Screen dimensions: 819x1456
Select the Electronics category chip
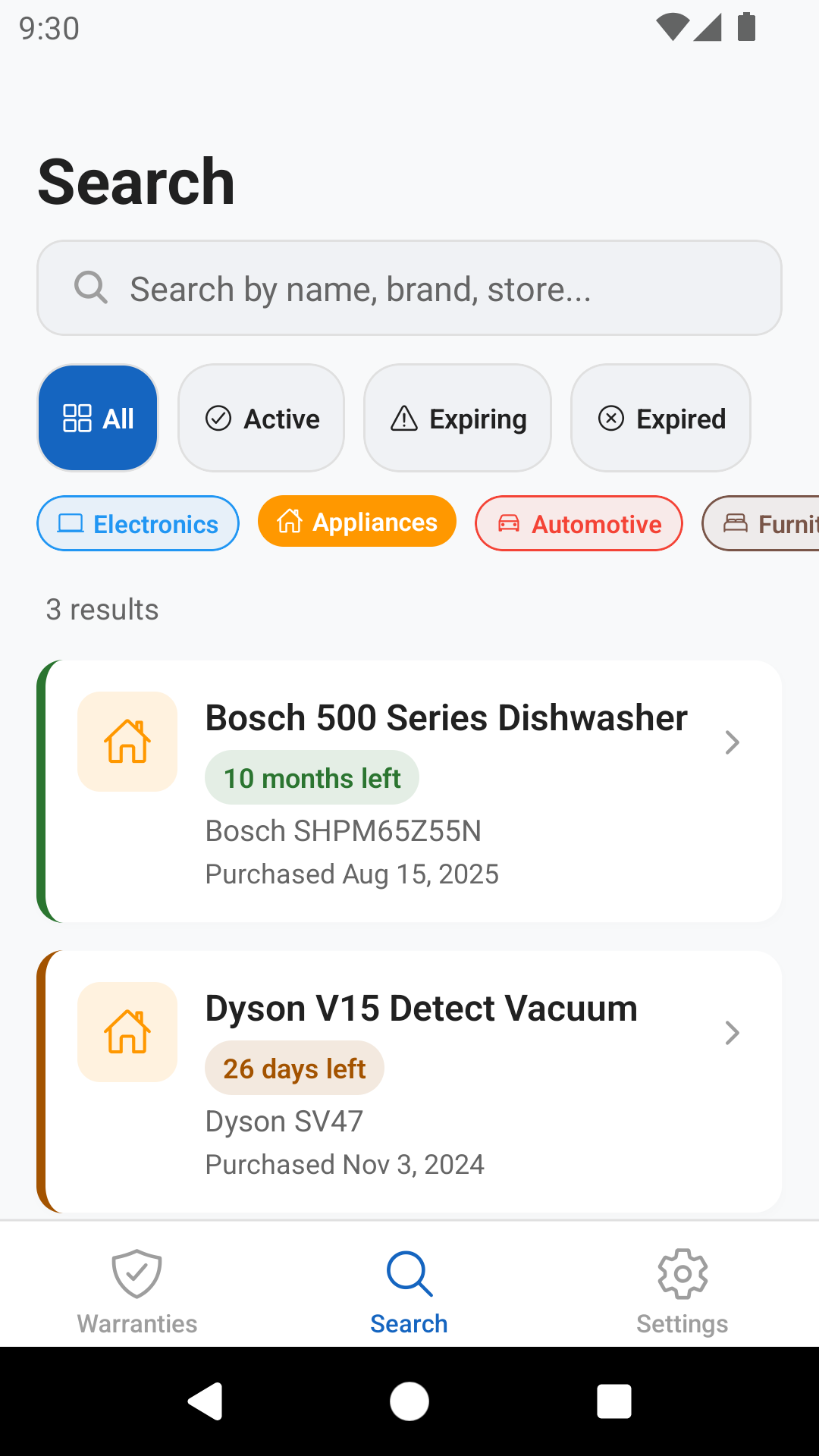click(138, 523)
